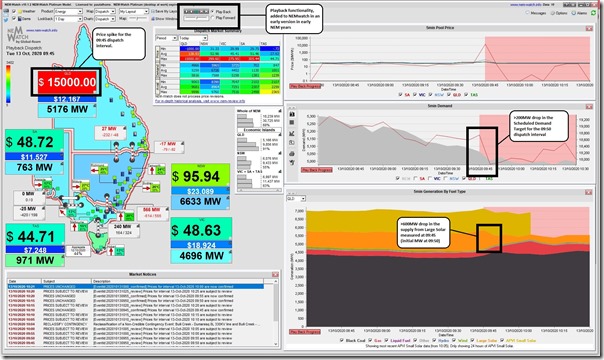The width and height of the screenshot is (604, 360).
Task: Click the refresh icon at top right
Action: [594, 13]
